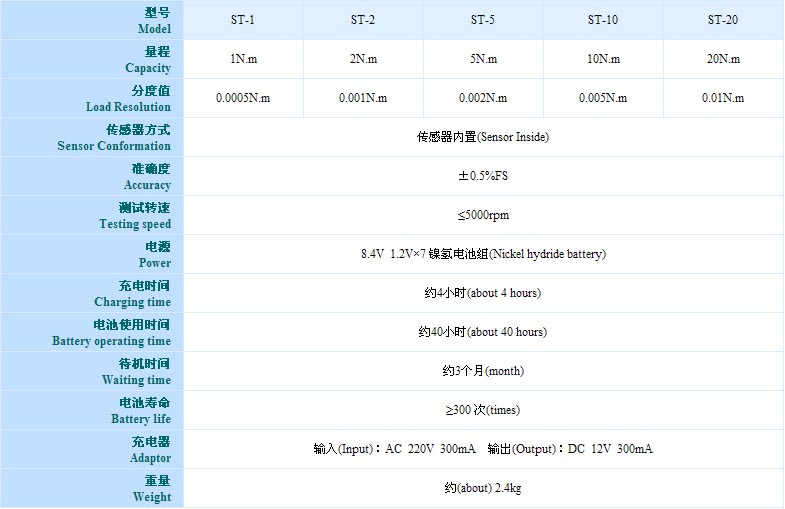Image resolution: width=785 pixels, height=509 pixels.
Task: Click the ST-20 model header cell
Action: pos(723,20)
